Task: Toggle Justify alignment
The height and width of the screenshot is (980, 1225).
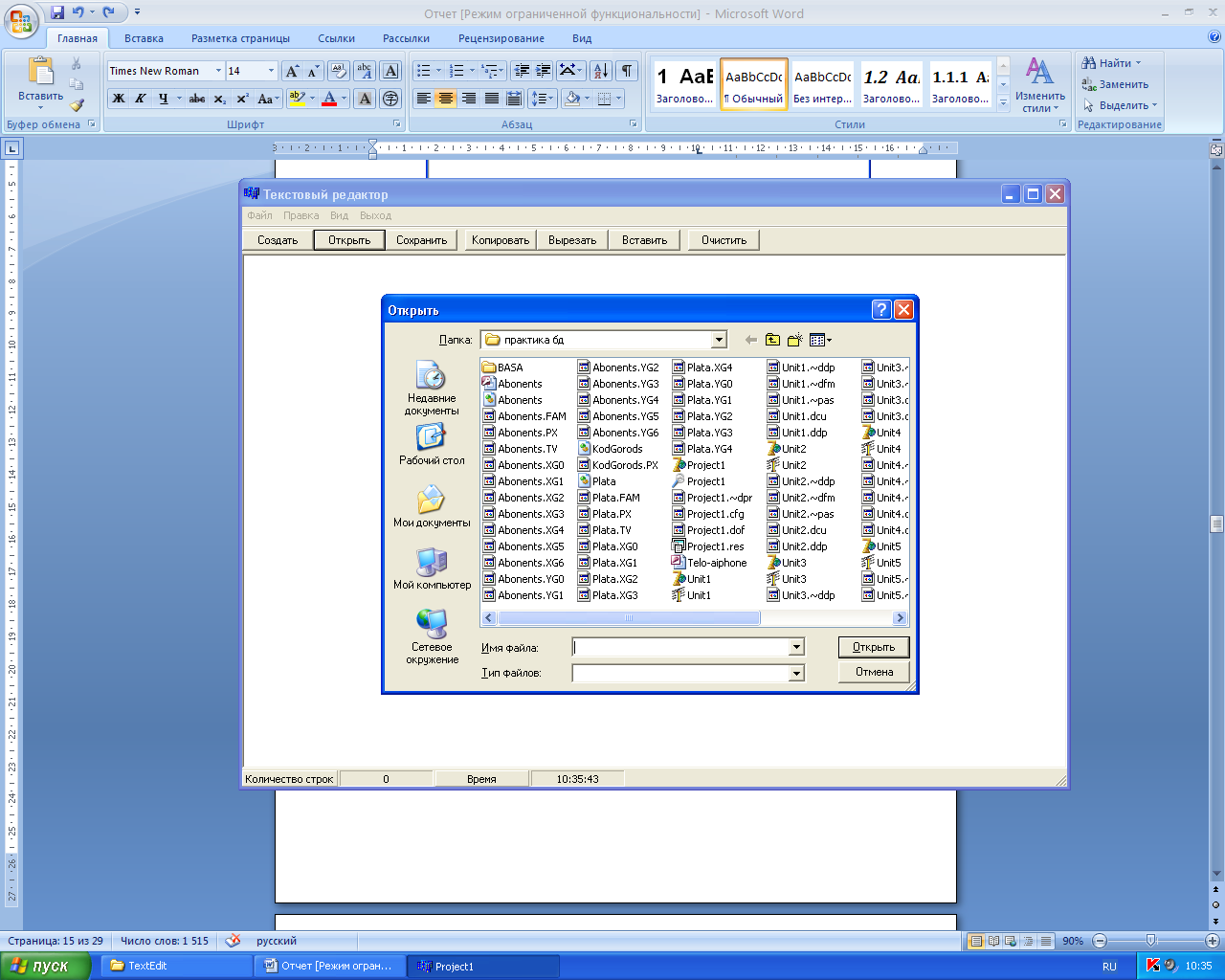Action: pyautogui.click(x=491, y=99)
